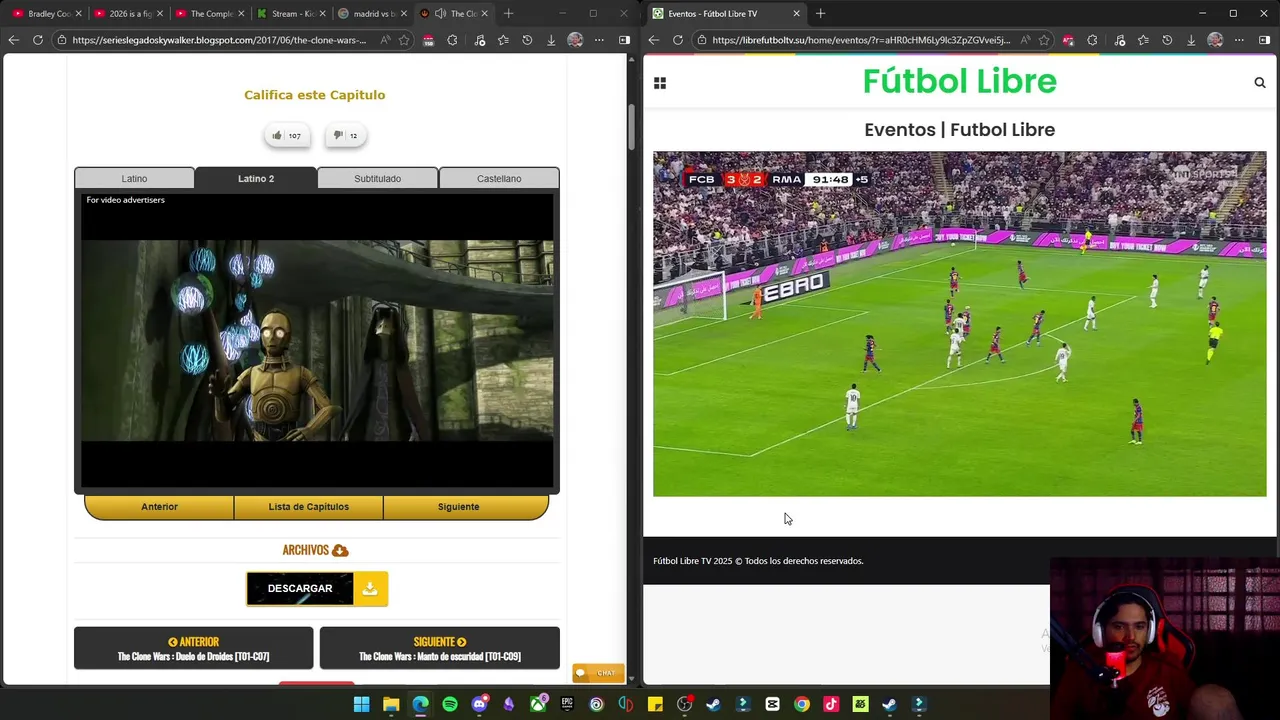Image resolution: width=1280 pixels, height=720 pixels.
Task: Click the thumbs-down rating button showing 12
Action: 345,135
